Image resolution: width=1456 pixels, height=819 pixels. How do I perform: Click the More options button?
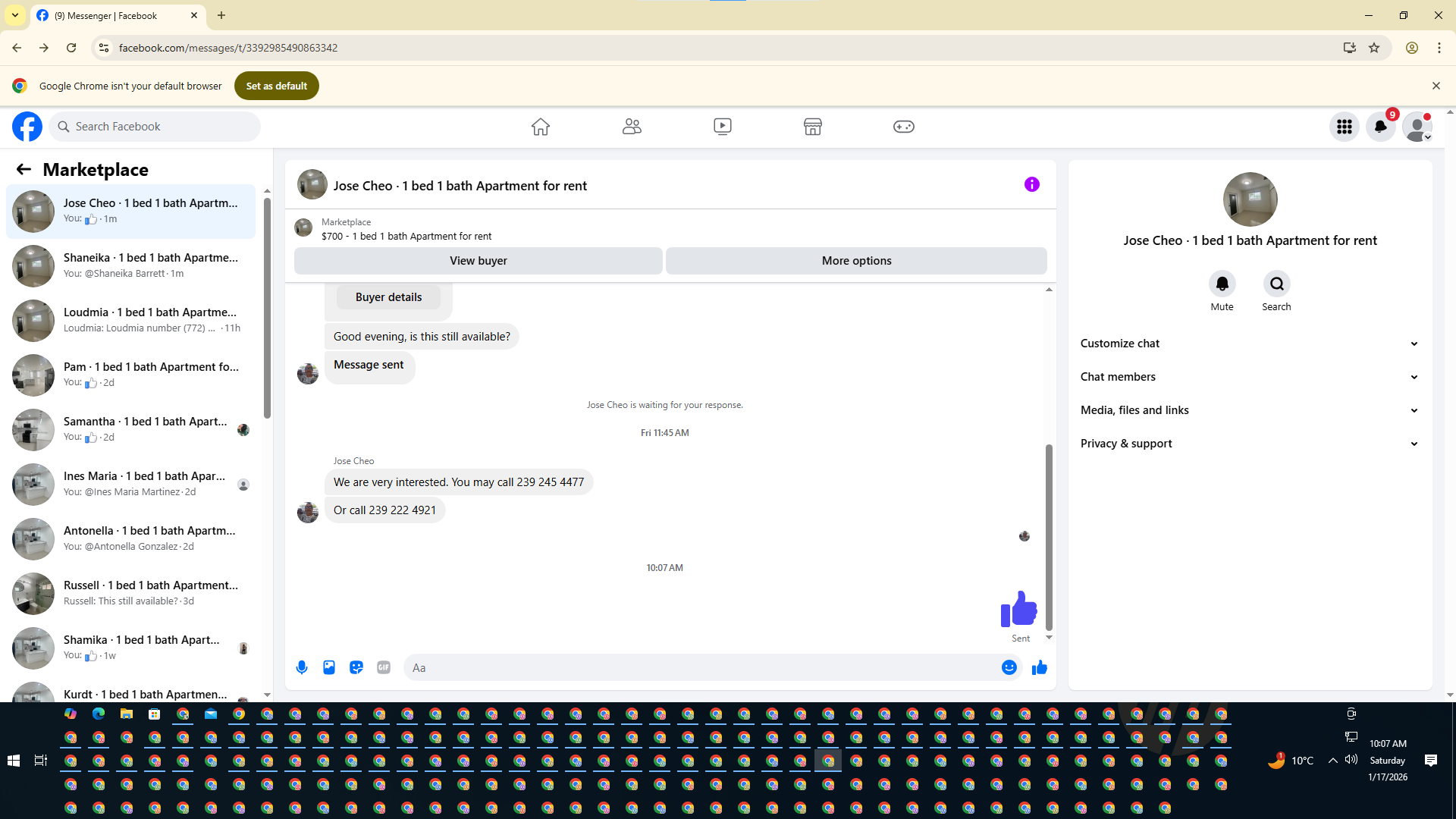(856, 261)
